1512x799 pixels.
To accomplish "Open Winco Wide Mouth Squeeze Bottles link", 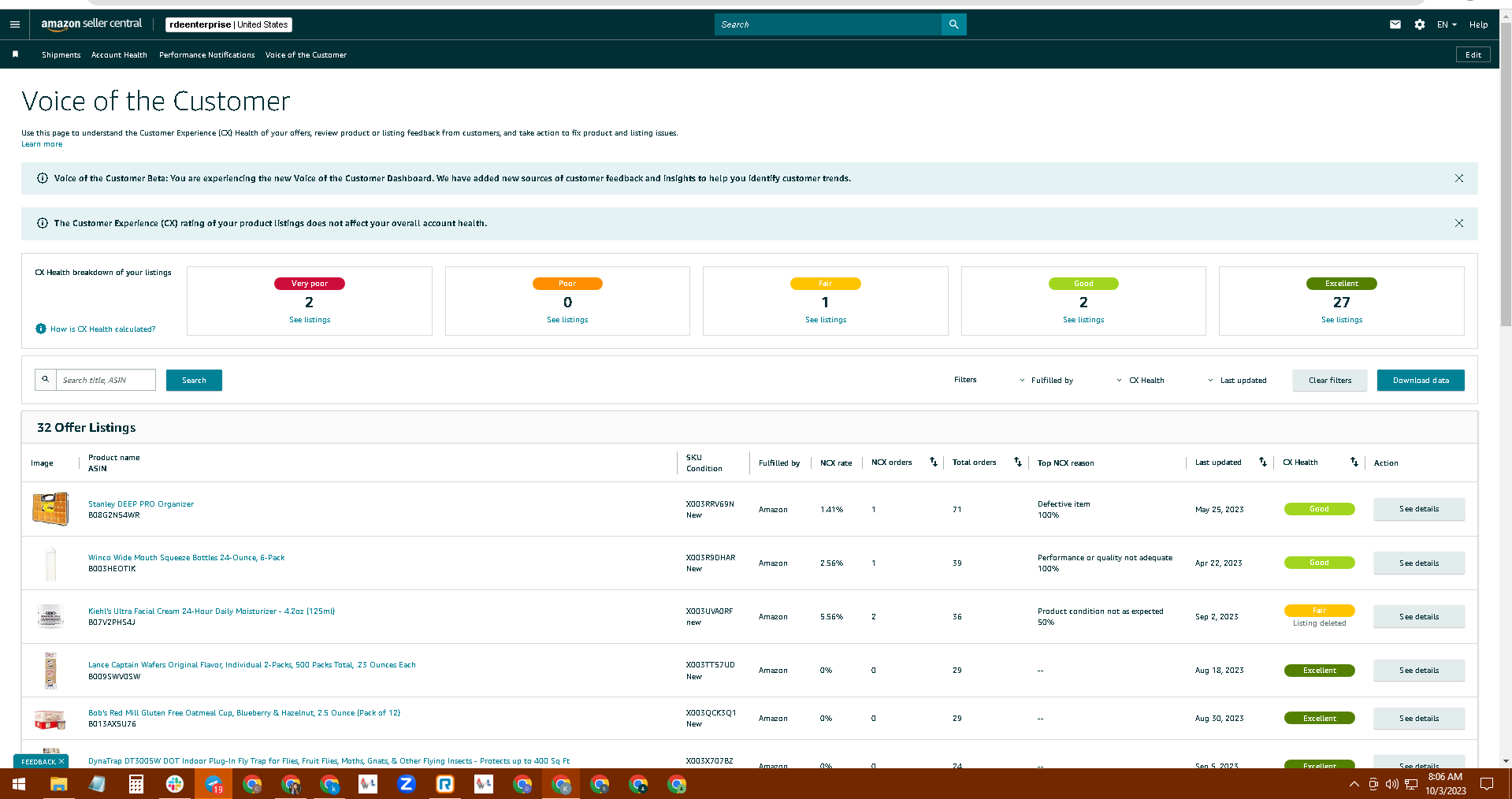I will (x=187, y=557).
